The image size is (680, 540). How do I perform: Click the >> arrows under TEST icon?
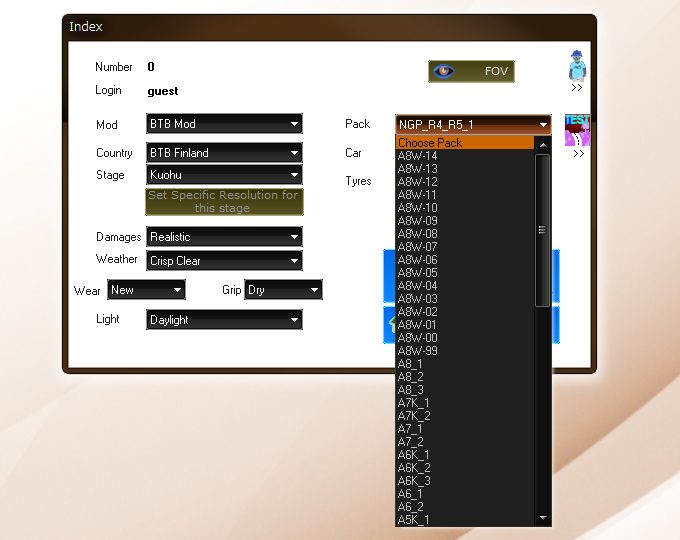pyautogui.click(x=577, y=154)
